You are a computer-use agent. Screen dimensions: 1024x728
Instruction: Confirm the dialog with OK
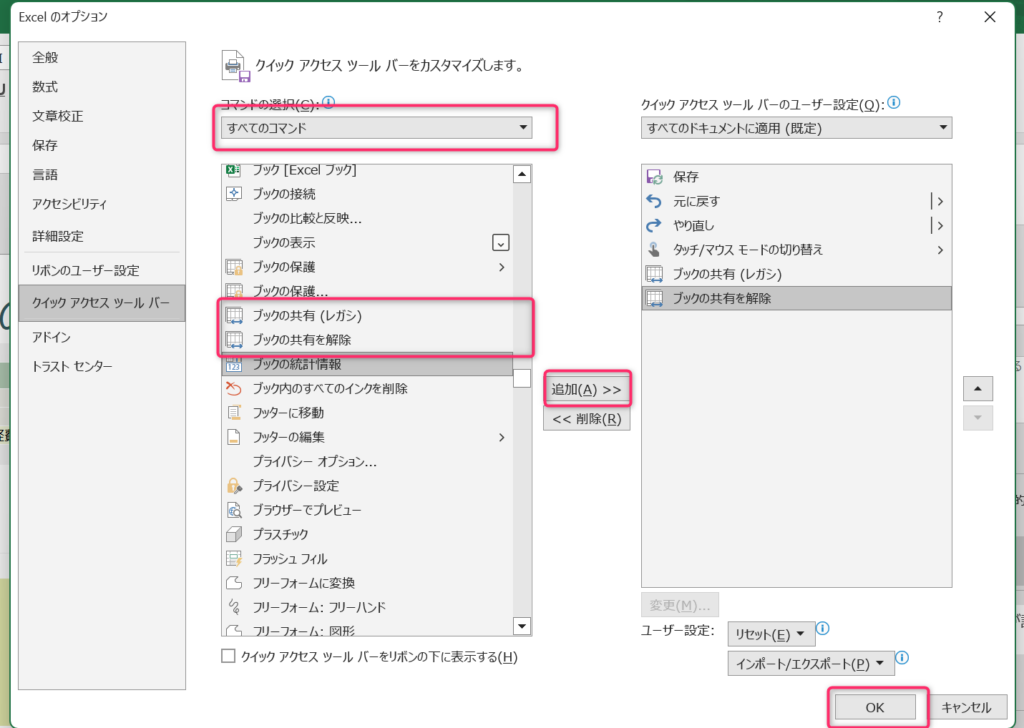click(x=874, y=707)
